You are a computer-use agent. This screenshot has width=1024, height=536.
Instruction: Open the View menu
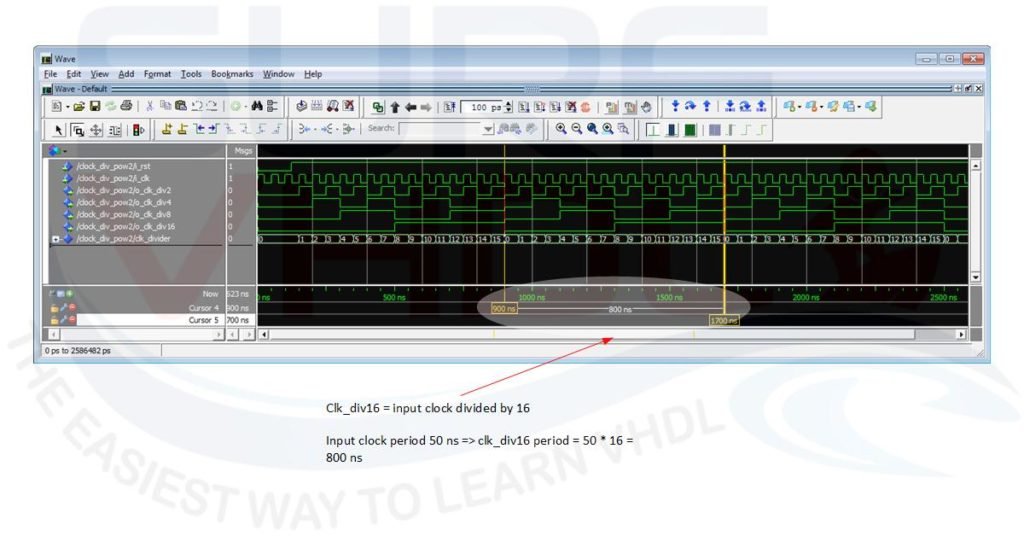tap(99, 74)
